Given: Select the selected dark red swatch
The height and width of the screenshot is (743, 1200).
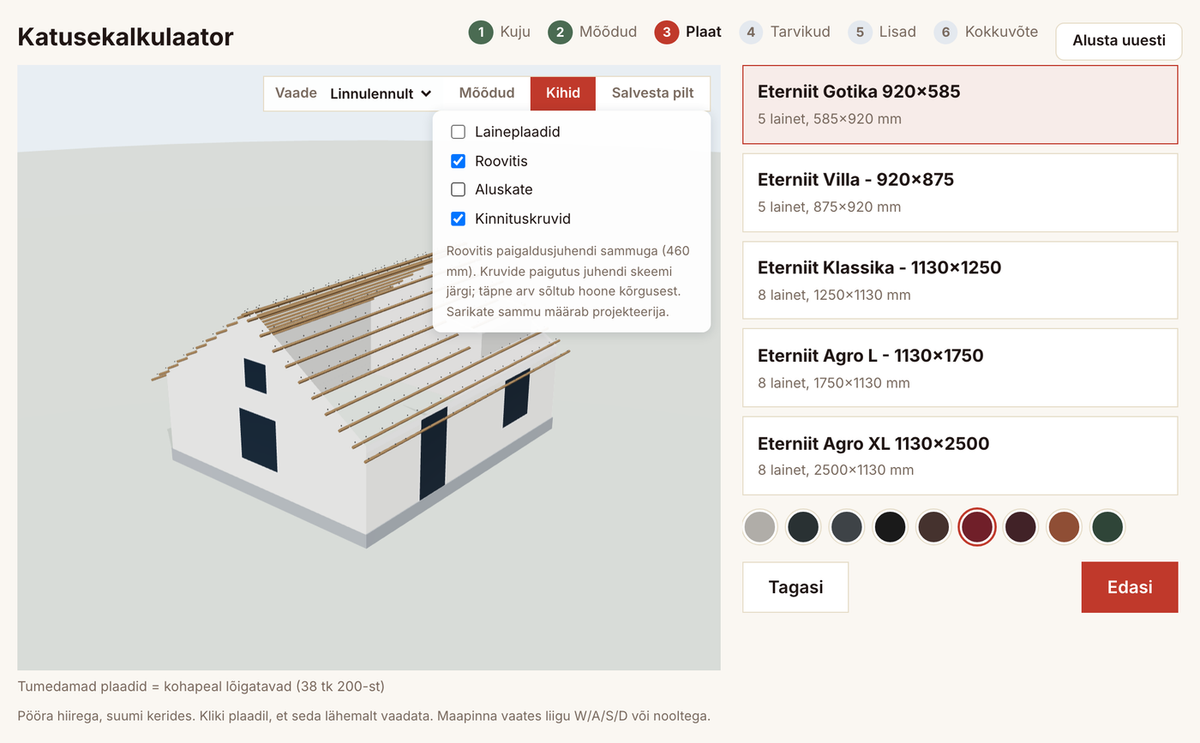Looking at the screenshot, I should 977,526.
